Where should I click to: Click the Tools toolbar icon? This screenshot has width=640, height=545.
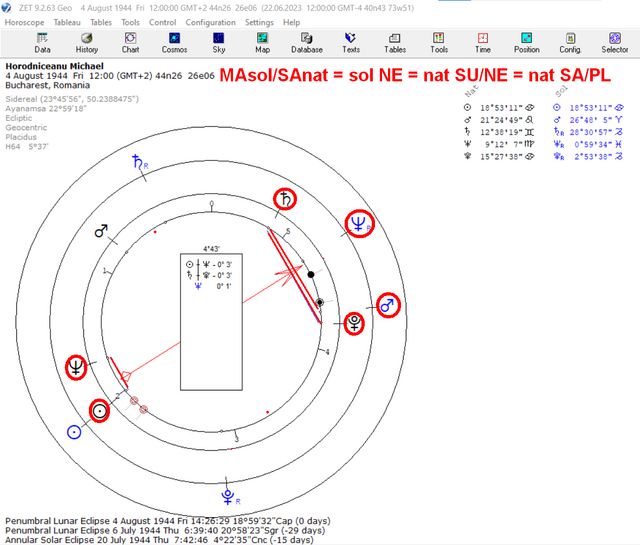coord(439,43)
